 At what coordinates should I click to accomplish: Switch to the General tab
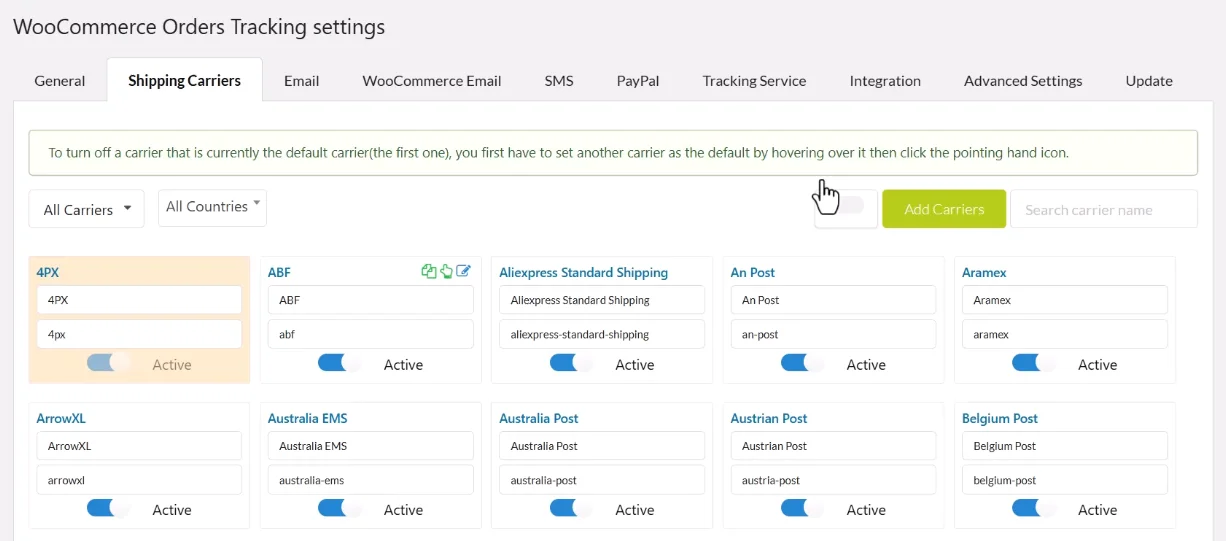point(60,80)
